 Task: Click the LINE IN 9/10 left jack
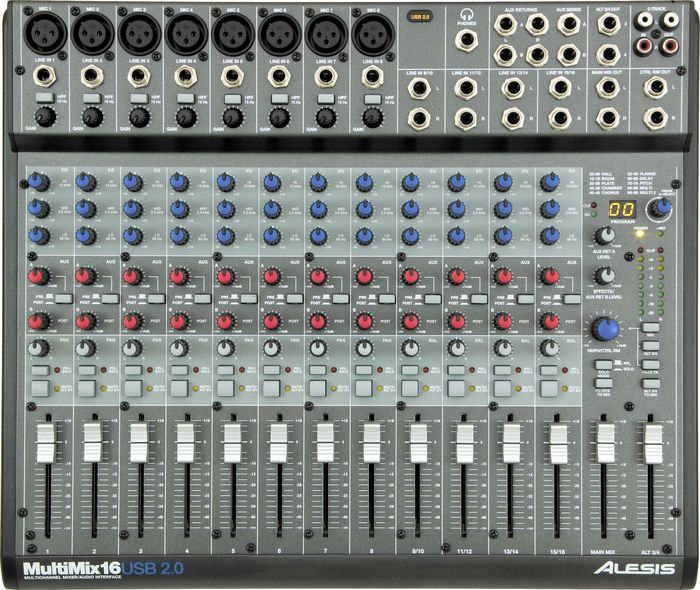tap(419, 88)
